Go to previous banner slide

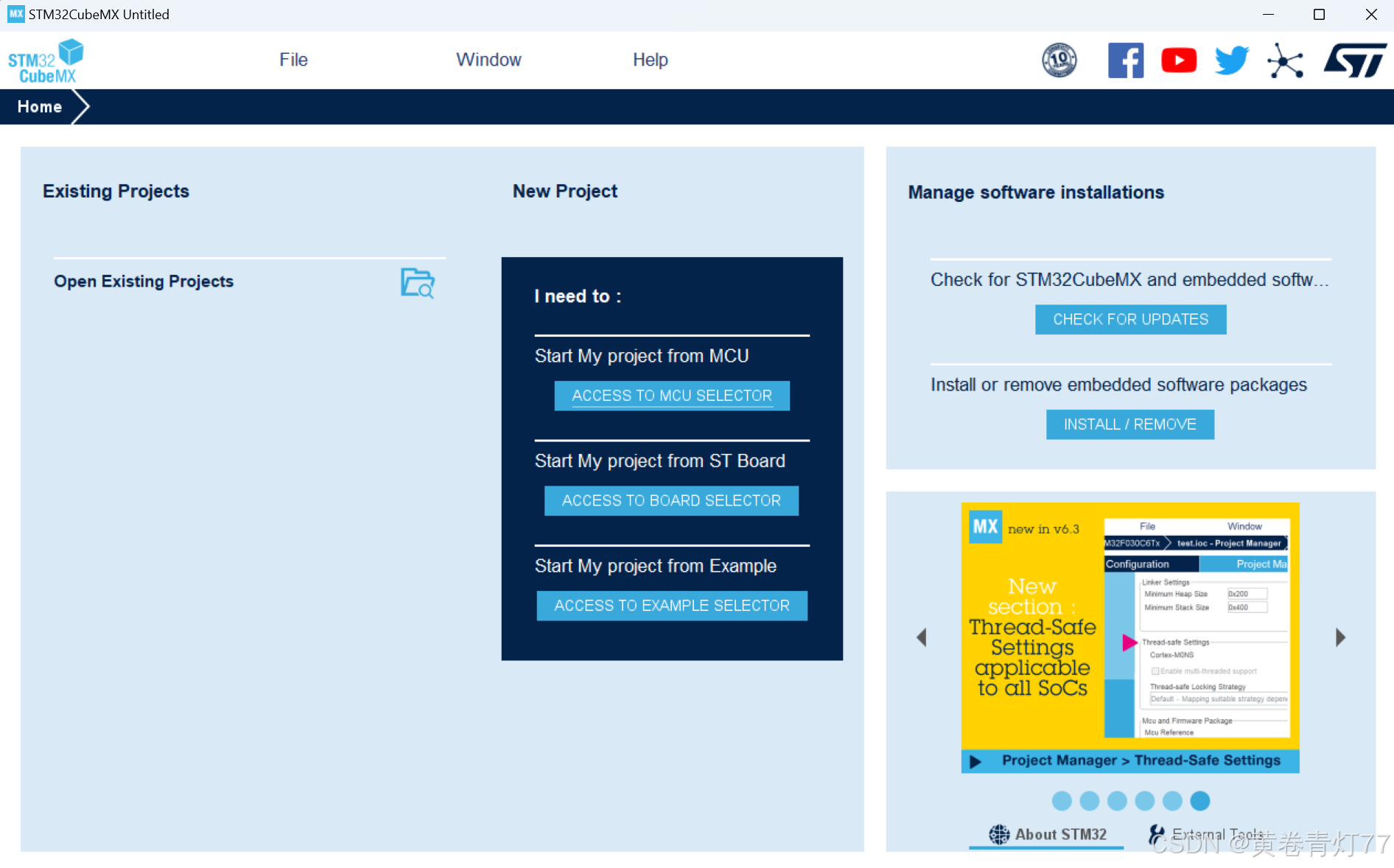pos(921,637)
